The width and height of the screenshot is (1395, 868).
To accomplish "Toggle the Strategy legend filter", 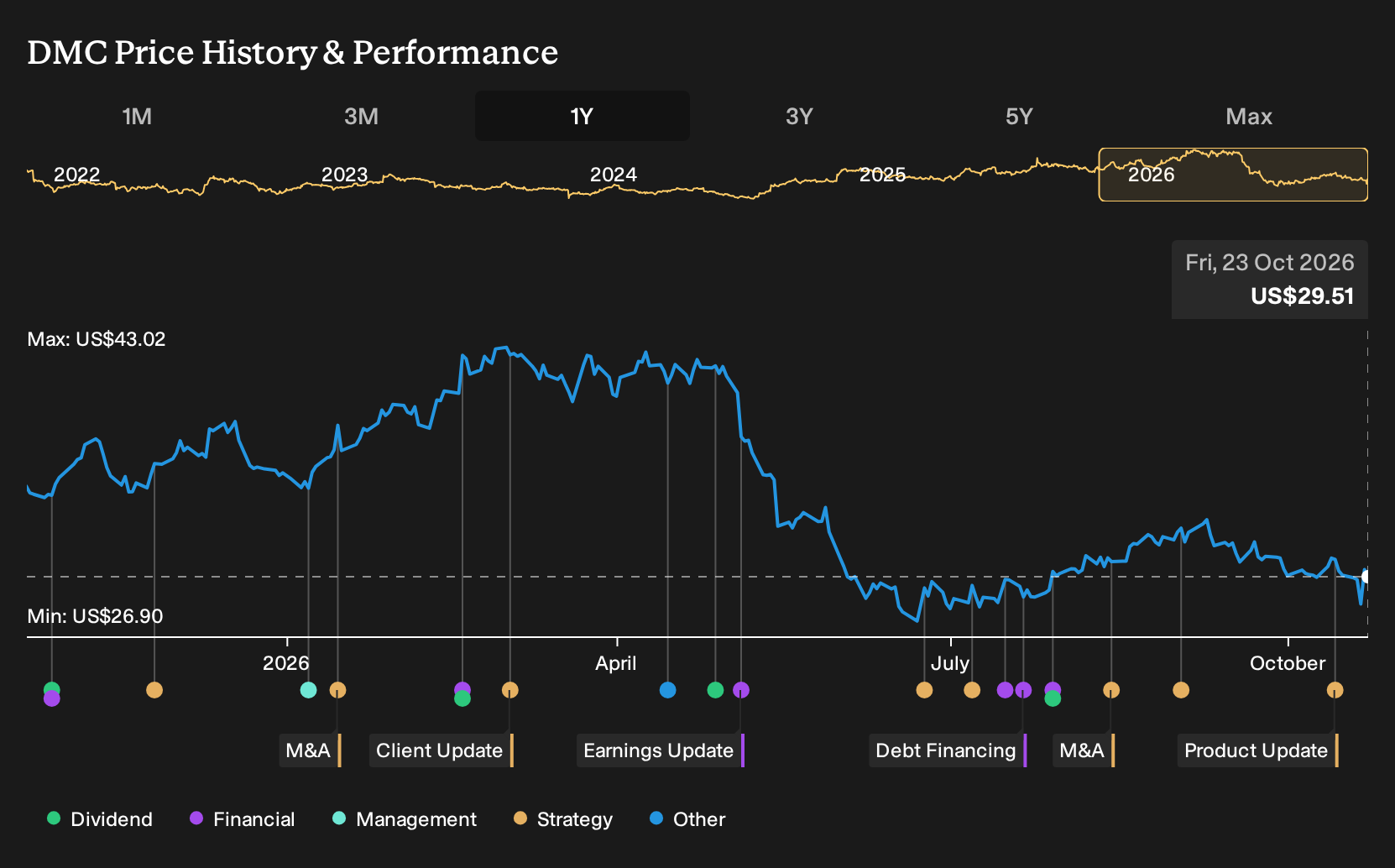I will [563, 819].
